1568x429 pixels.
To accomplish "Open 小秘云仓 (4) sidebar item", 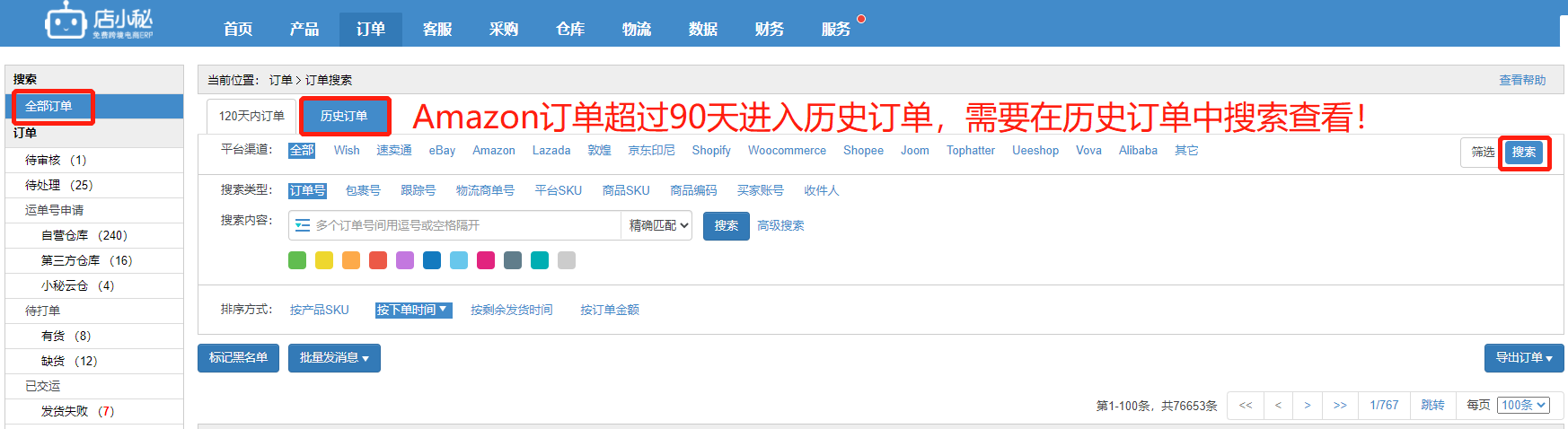I will (x=94, y=285).
